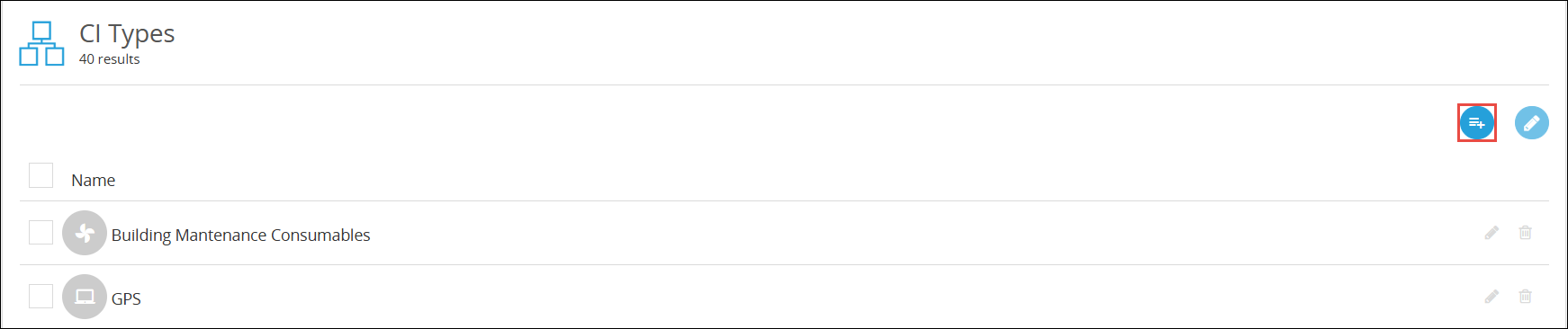The height and width of the screenshot is (329, 1568).
Task: Open the Building Mantenance Consumables link
Action: tap(240, 235)
